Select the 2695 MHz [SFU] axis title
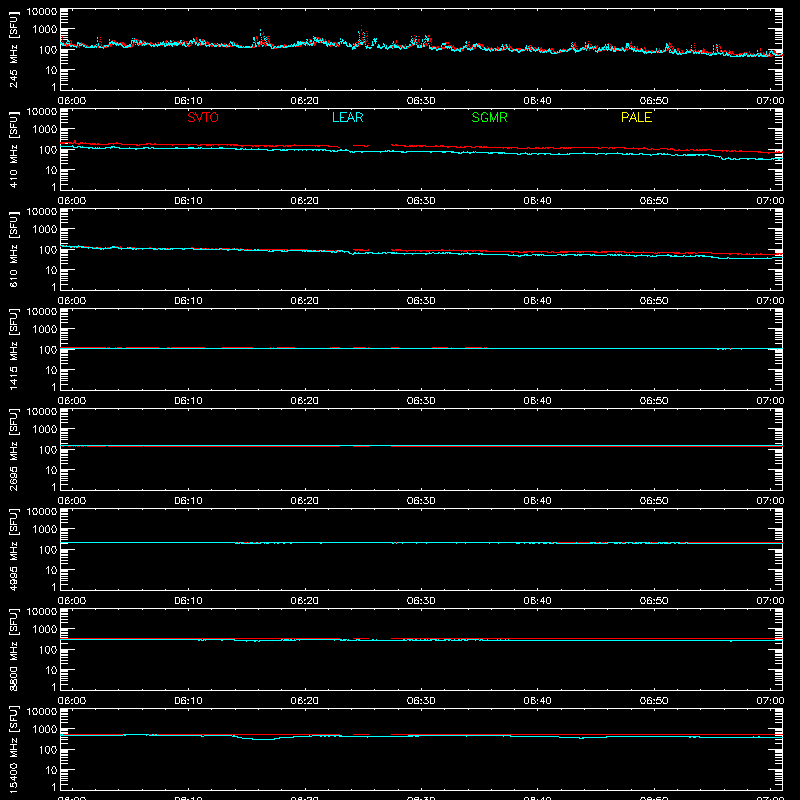Screen dimensions: 800x800 coord(13,449)
